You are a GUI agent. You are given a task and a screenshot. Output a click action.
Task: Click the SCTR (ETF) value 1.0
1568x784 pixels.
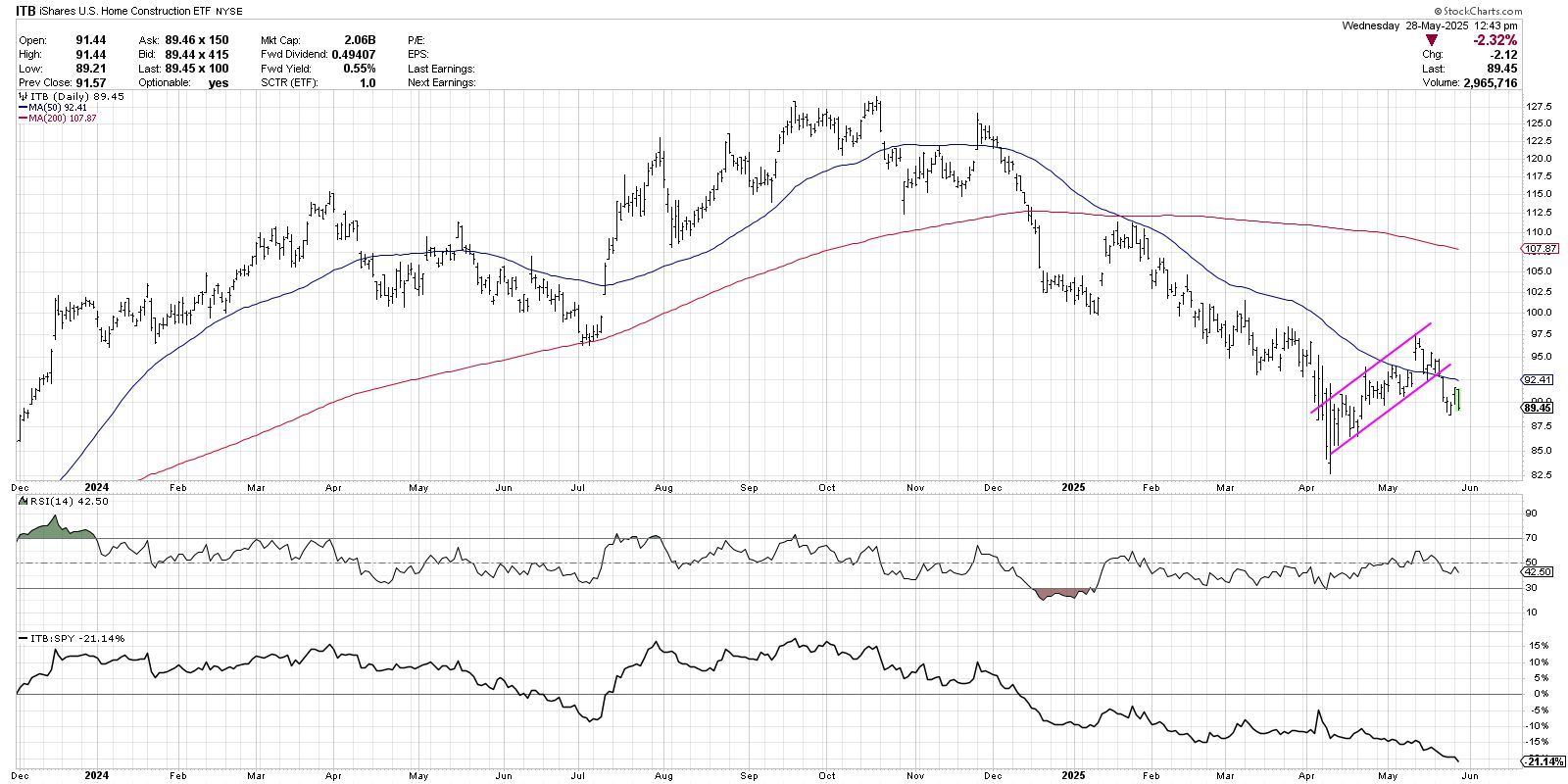click(x=368, y=83)
